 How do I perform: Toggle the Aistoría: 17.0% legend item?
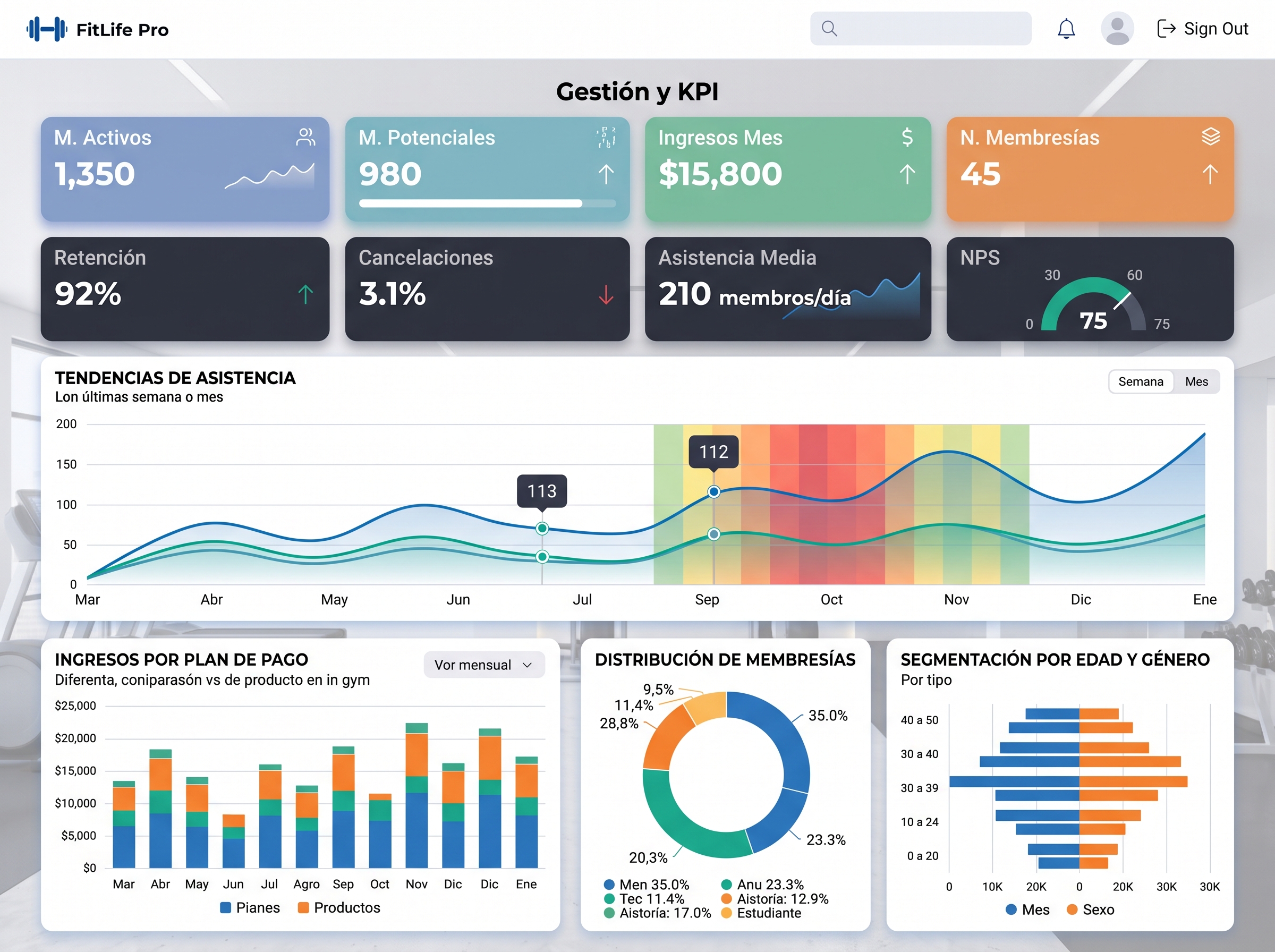click(x=657, y=913)
